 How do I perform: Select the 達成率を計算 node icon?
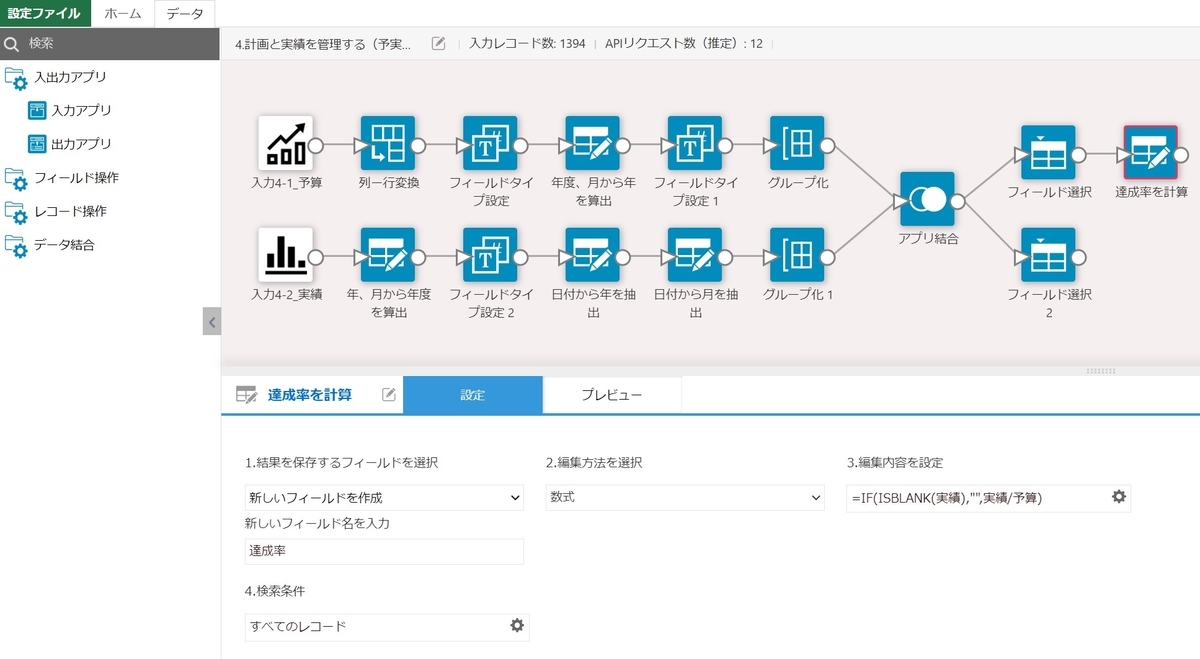(x=1151, y=153)
